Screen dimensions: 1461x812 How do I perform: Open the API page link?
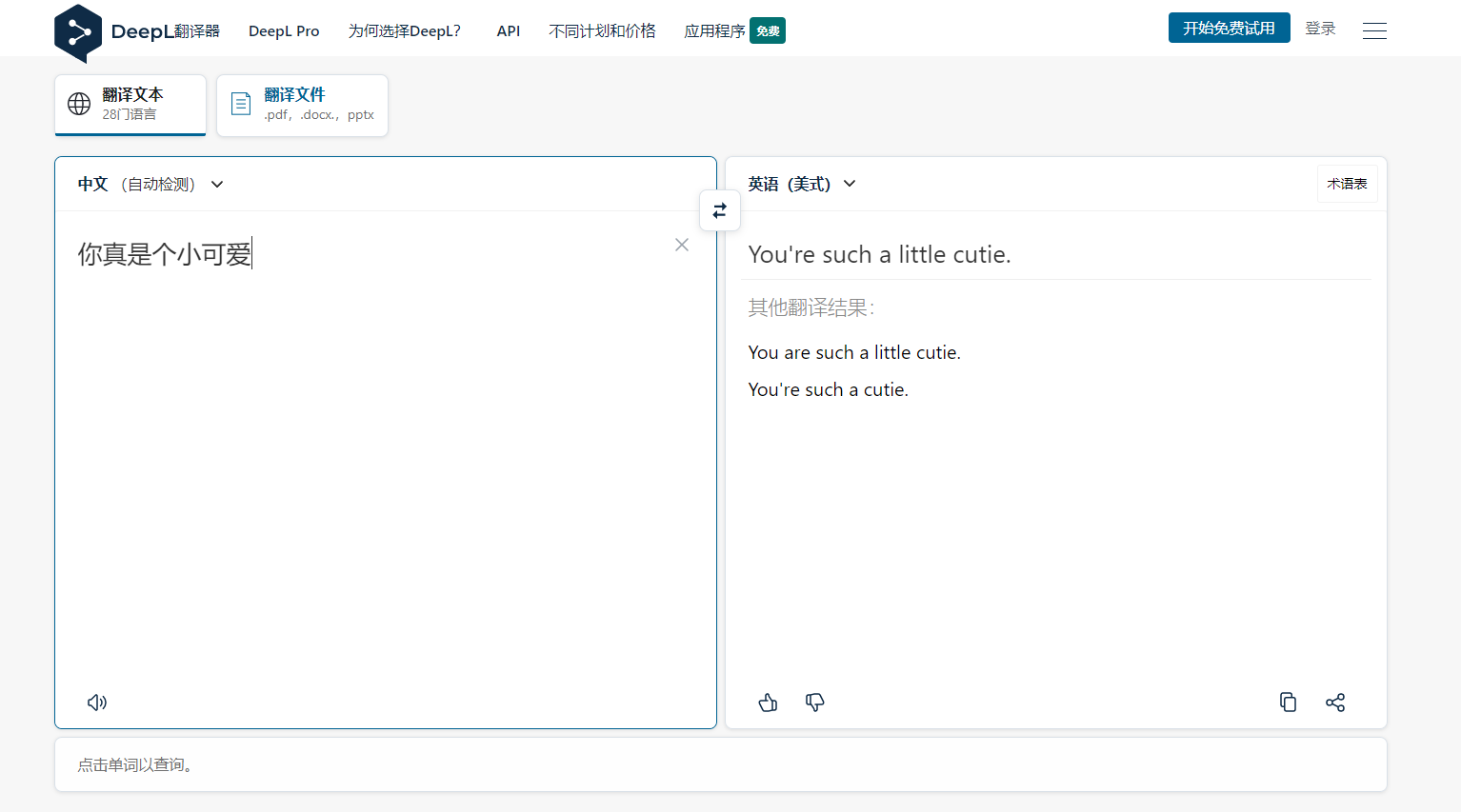509,31
